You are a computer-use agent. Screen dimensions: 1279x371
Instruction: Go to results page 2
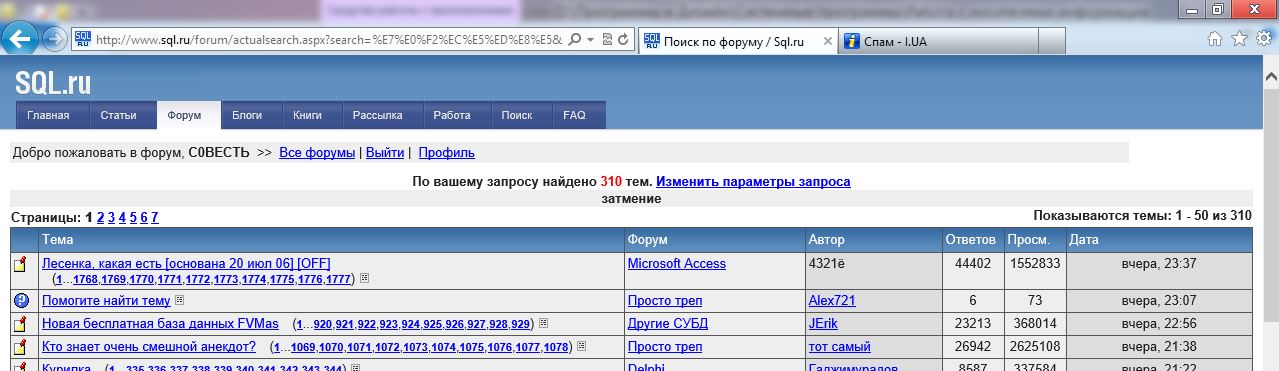[x=100, y=217]
